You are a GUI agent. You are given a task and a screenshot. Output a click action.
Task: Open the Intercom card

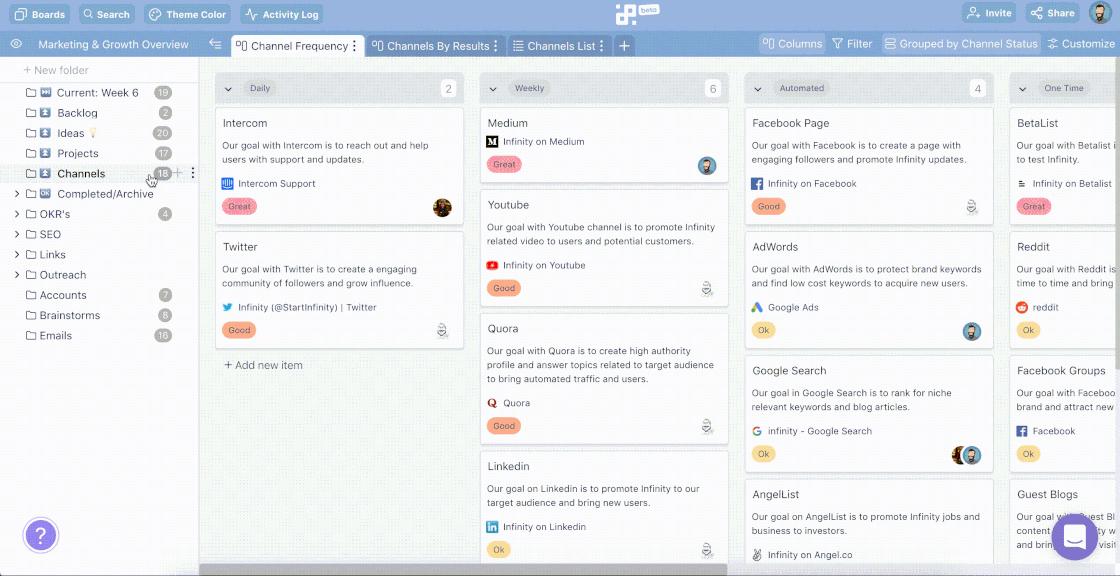(x=339, y=166)
